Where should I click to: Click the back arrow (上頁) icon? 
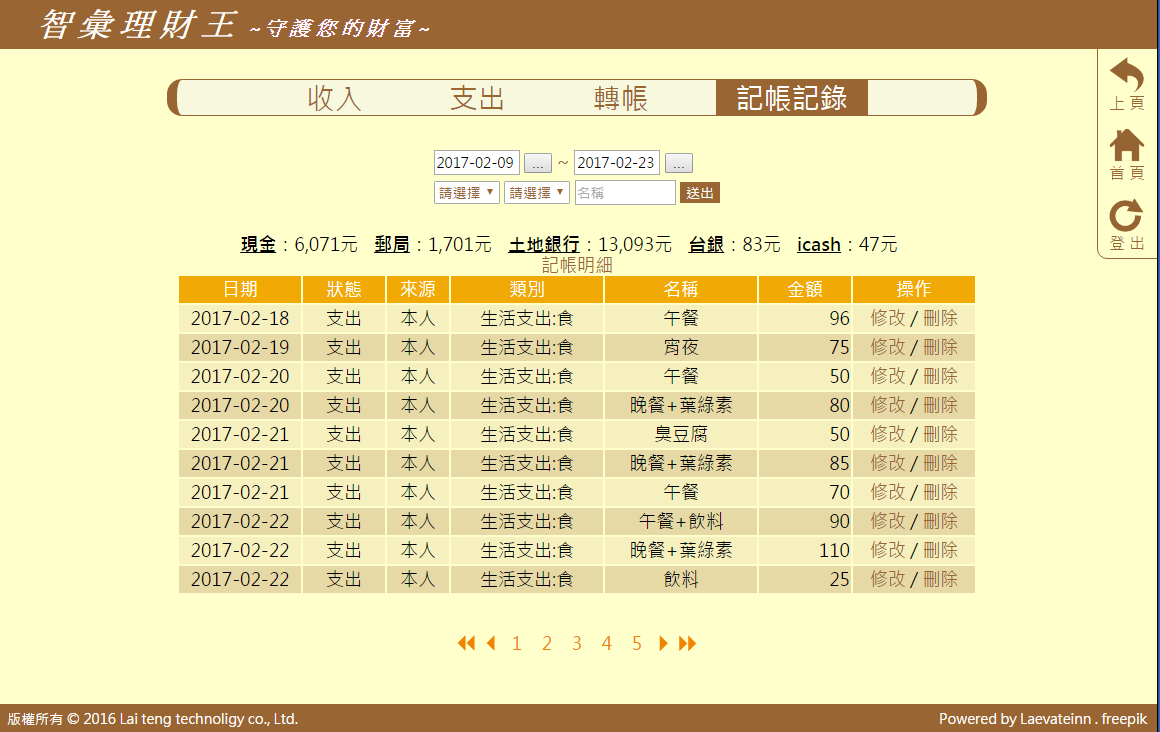[1127, 77]
